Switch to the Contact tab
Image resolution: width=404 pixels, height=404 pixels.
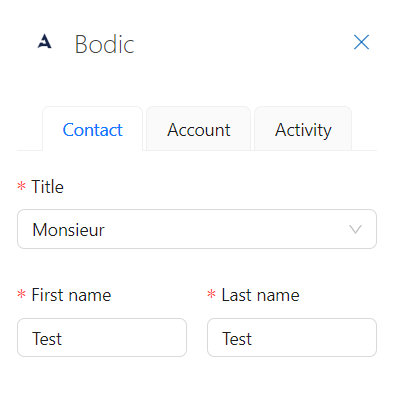click(x=93, y=129)
